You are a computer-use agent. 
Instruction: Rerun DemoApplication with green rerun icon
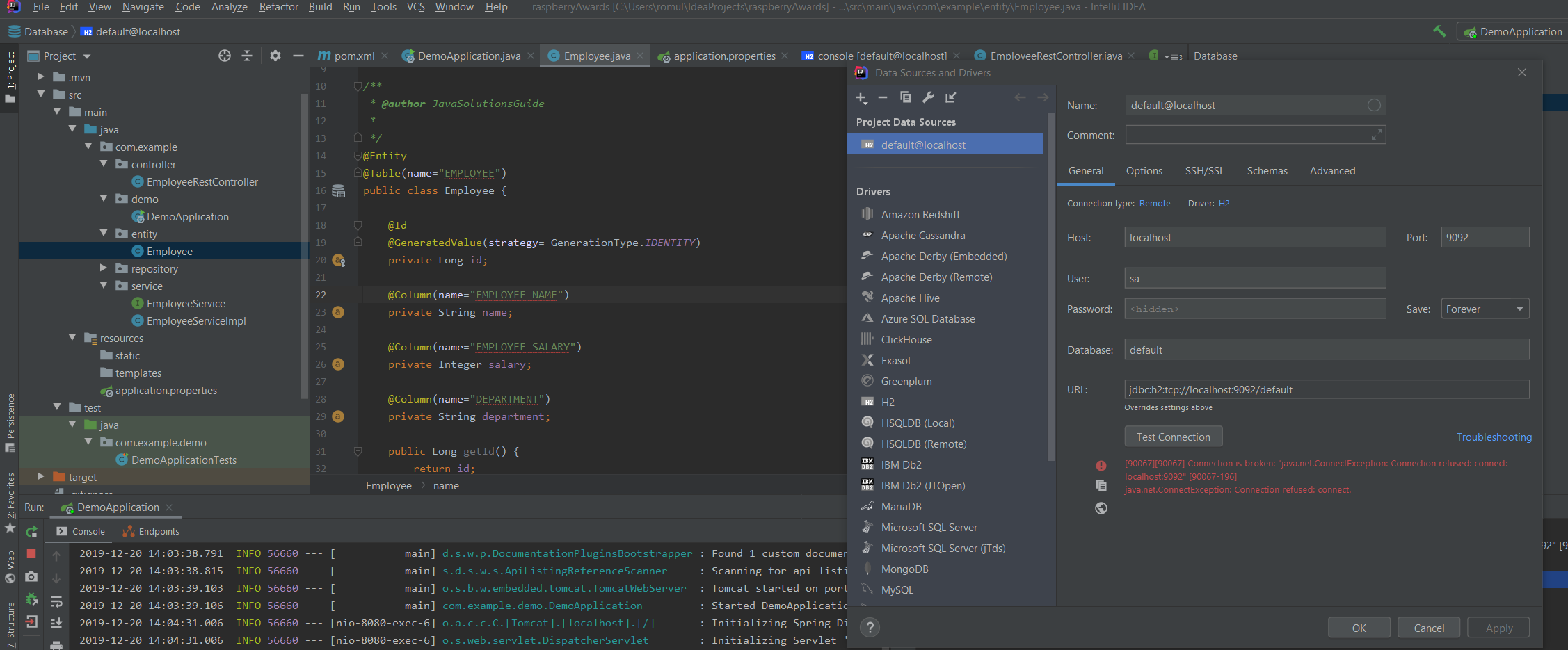click(31, 531)
